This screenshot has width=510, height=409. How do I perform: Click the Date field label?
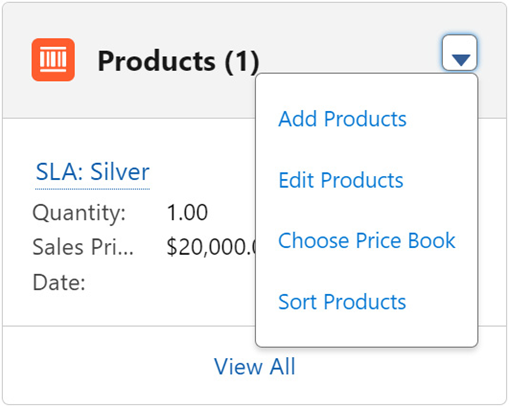[59, 283]
